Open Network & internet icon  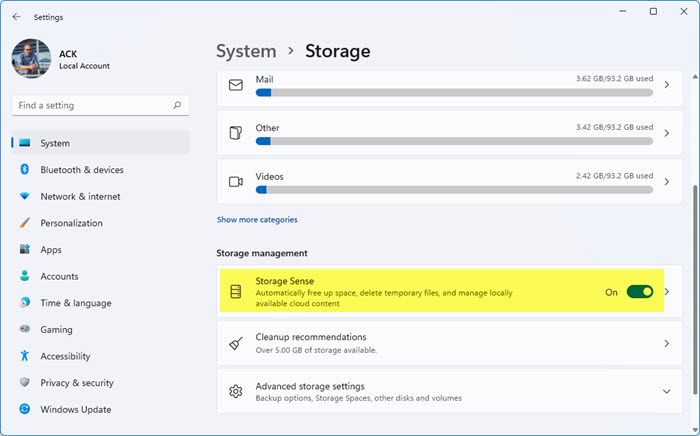pos(25,196)
